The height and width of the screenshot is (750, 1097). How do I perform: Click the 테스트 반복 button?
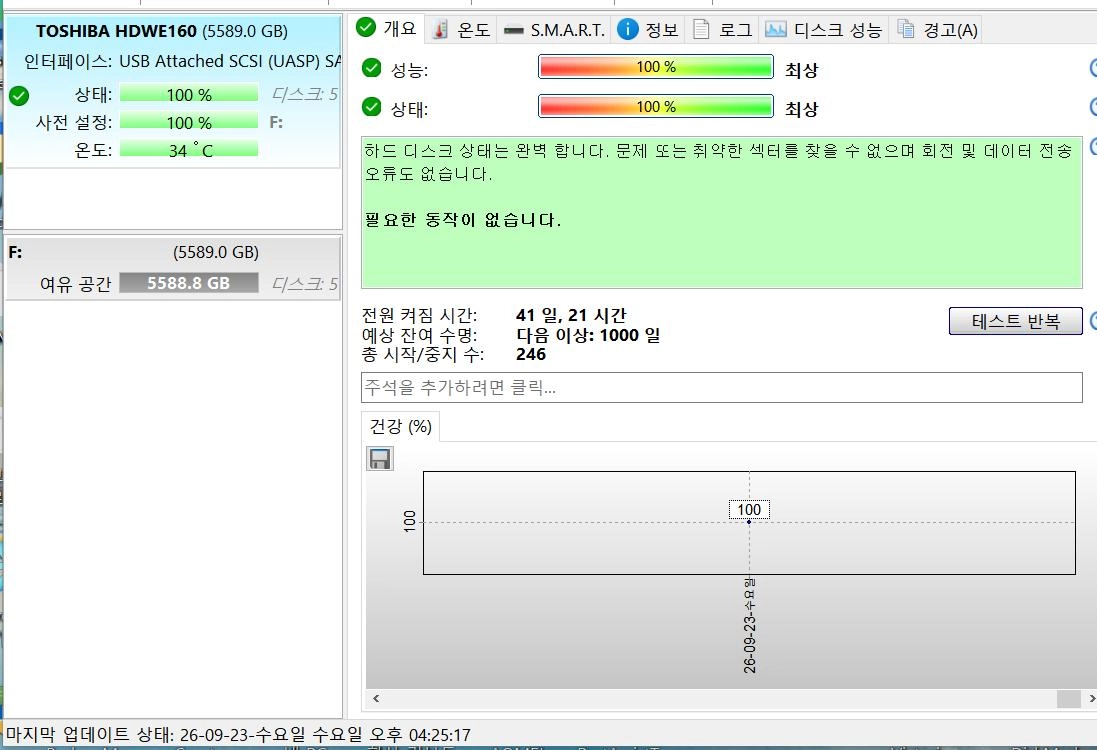tap(1016, 321)
